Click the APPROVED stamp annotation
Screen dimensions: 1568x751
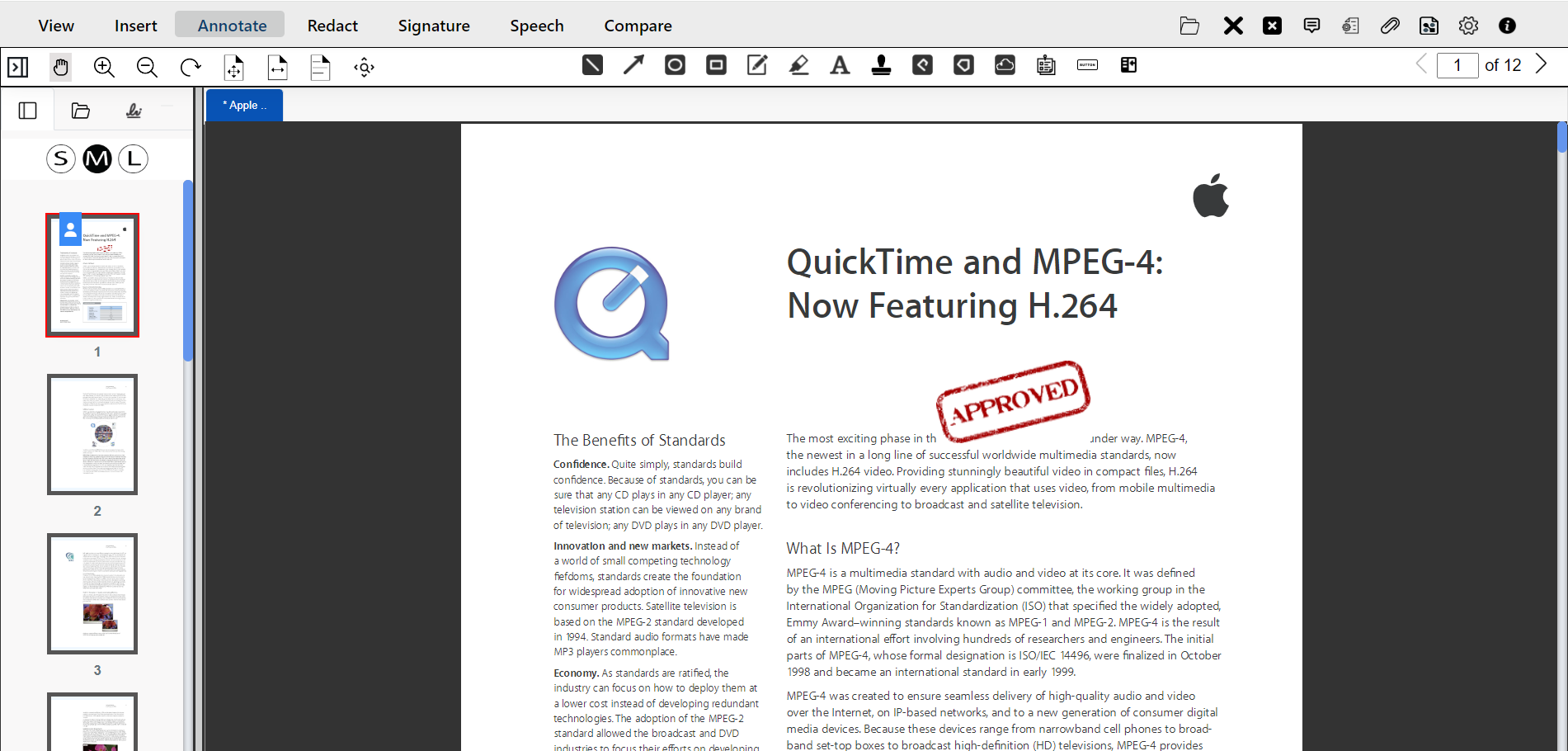pyautogui.click(x=1013, y=401)
